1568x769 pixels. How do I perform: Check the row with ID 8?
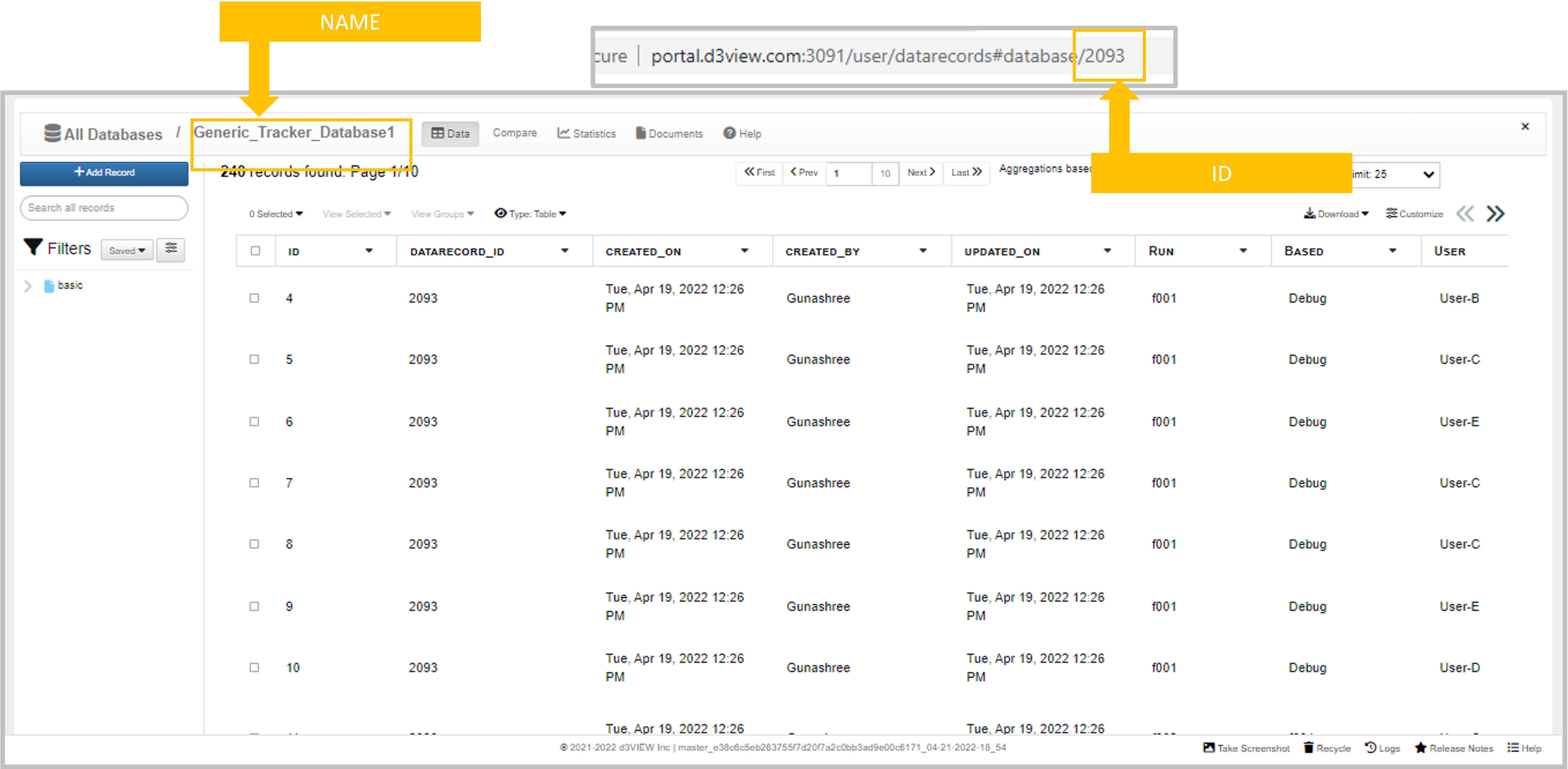point(254,544)
